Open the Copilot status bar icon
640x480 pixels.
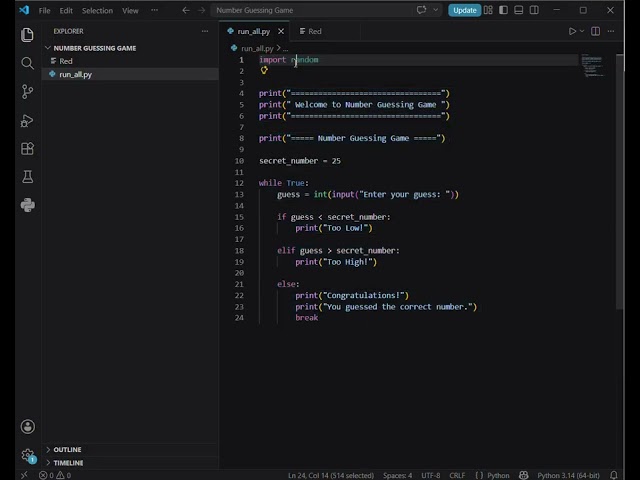tap(523, 475)
